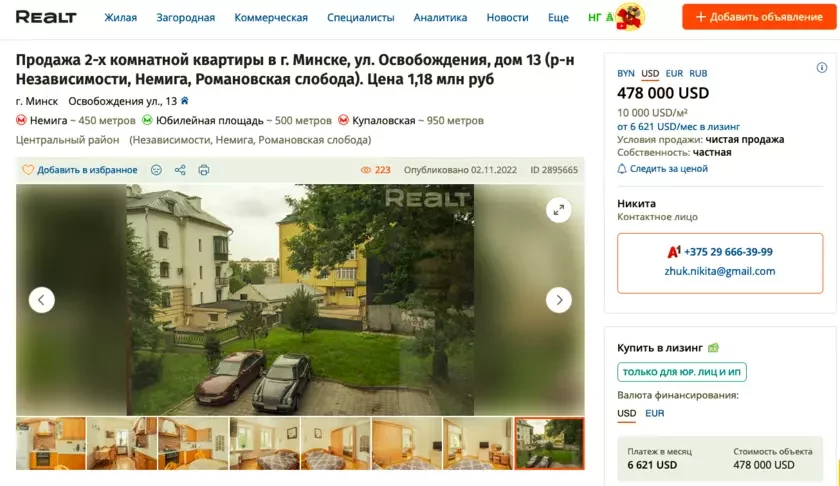This screenshot has height=486, width=840.
Task: Open the Еще menu in navigation
Action: point(558,18)
